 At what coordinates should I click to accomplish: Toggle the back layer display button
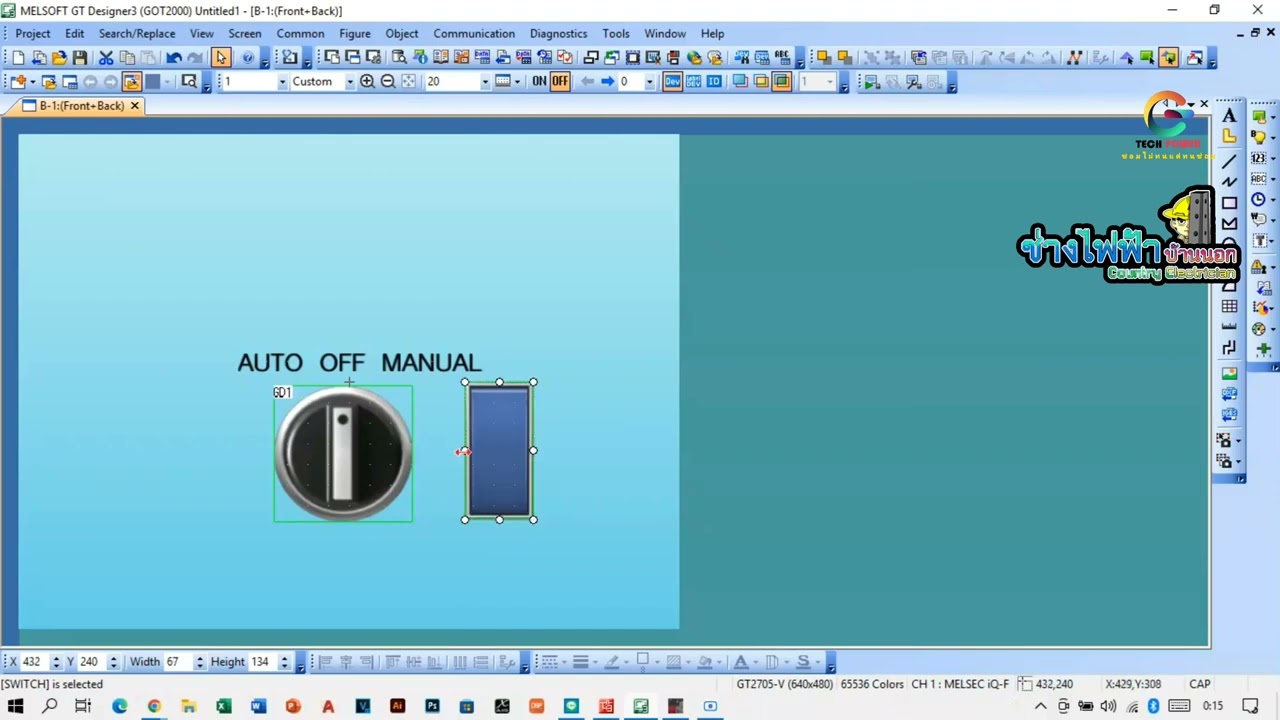tap(761, 82)
